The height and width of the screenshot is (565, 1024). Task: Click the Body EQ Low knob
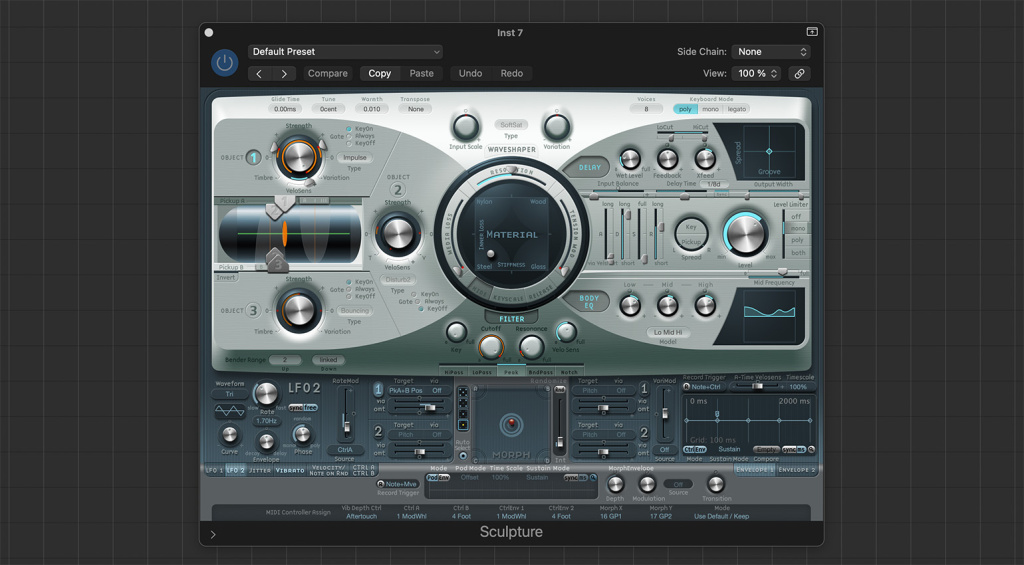point(630,305)
